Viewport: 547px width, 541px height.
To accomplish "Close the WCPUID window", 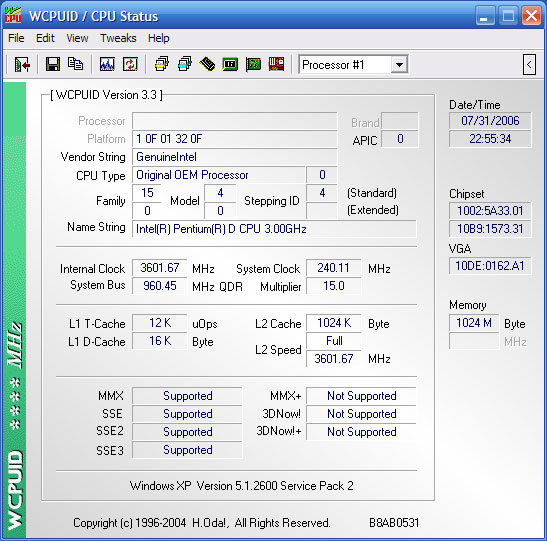I will (x=531, y=16).
